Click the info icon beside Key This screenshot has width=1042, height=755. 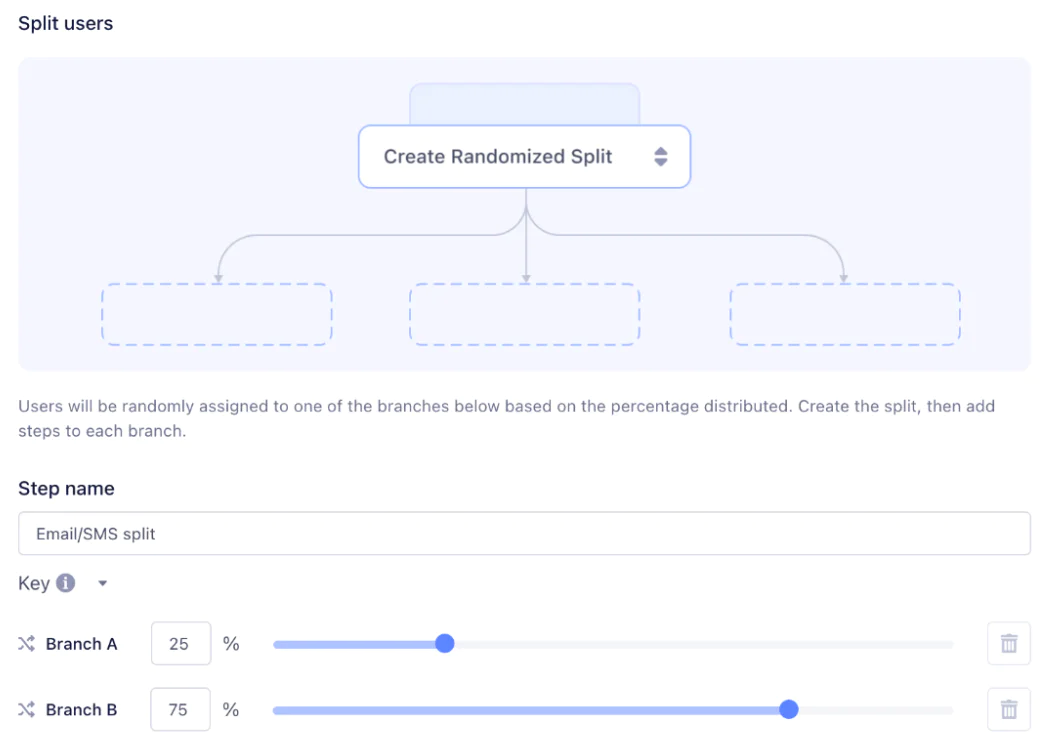[x=66, y=583]
